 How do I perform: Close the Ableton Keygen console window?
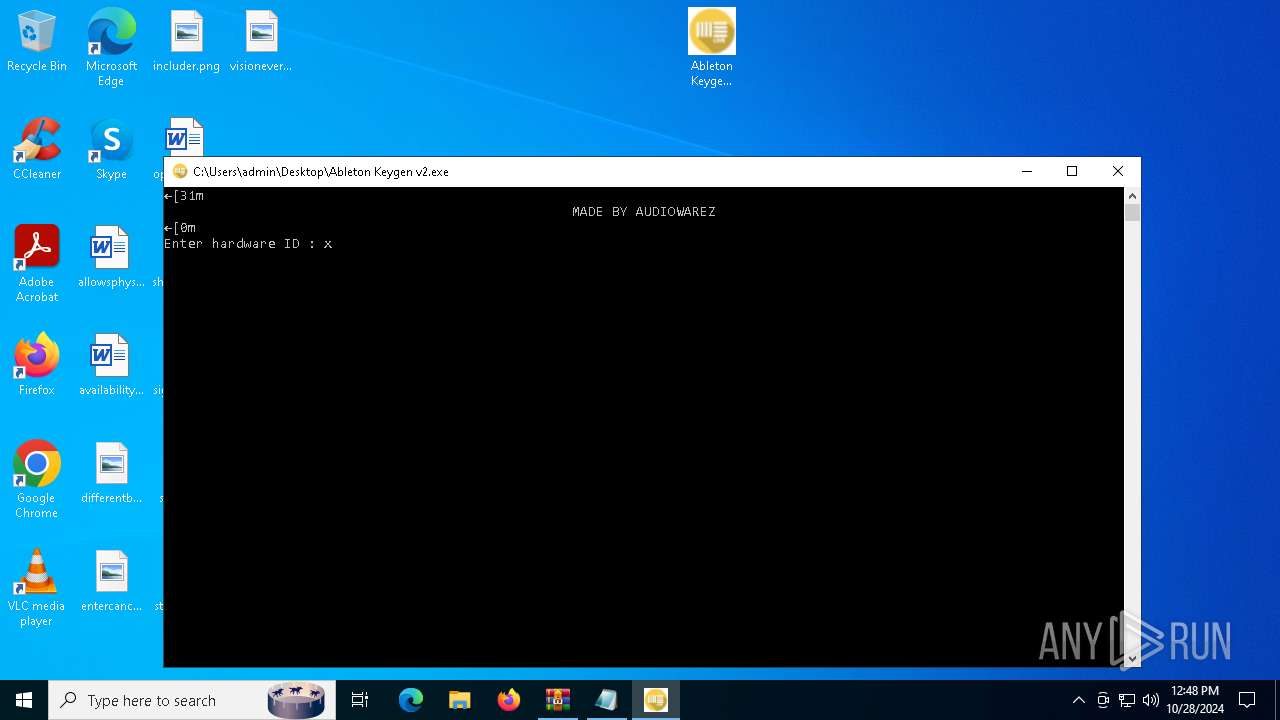coord(1118,172)
